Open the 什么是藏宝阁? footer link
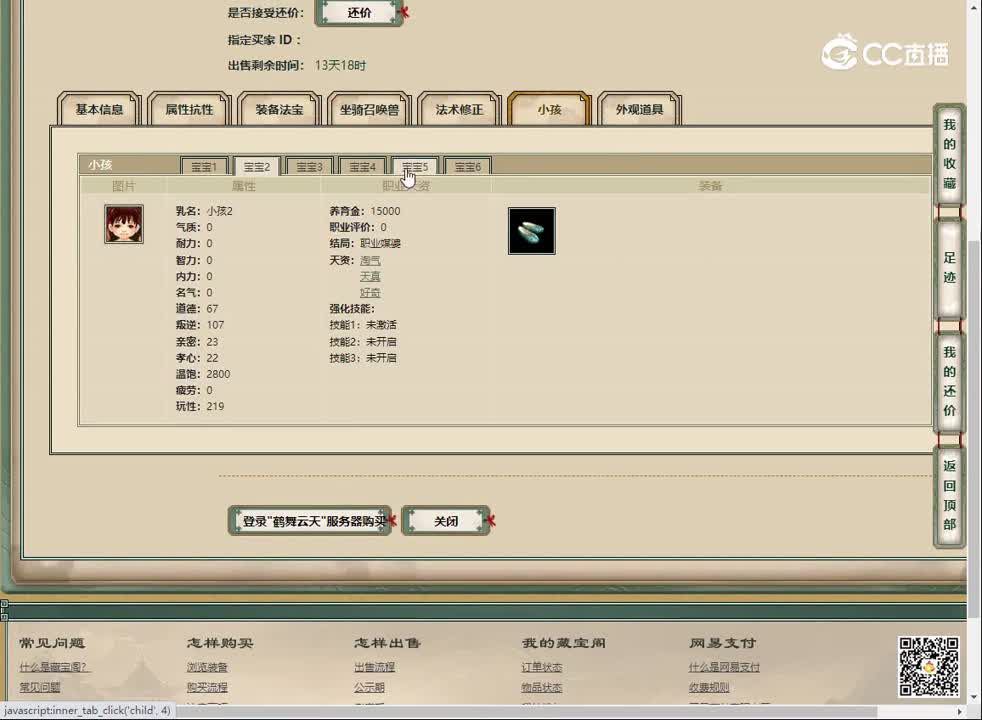Image resolution: width=982 pixels, height=720 pixels. pos(55,667)
